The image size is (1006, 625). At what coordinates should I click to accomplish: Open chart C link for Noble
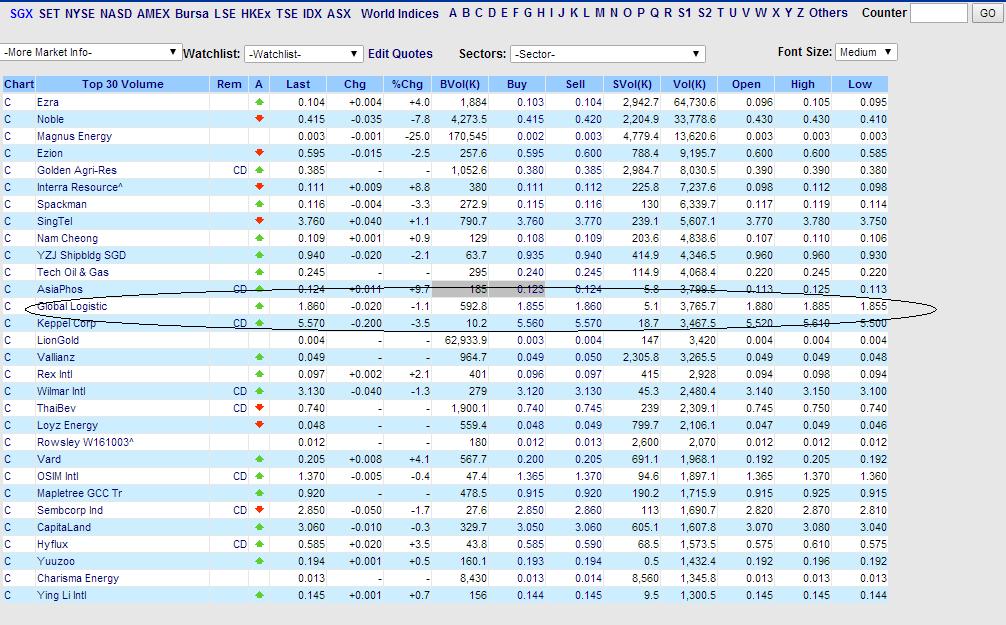pos(8,119)
